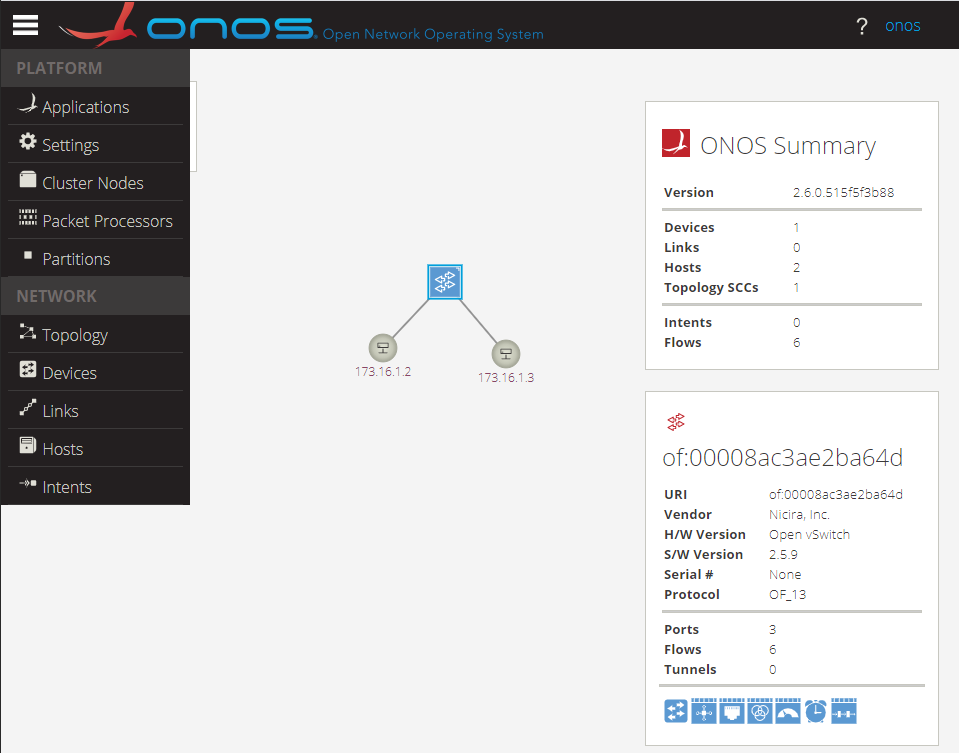Click host label 173.16.1.3
Viewport: 959px width, 753px height.
click(x=506, y=378)
